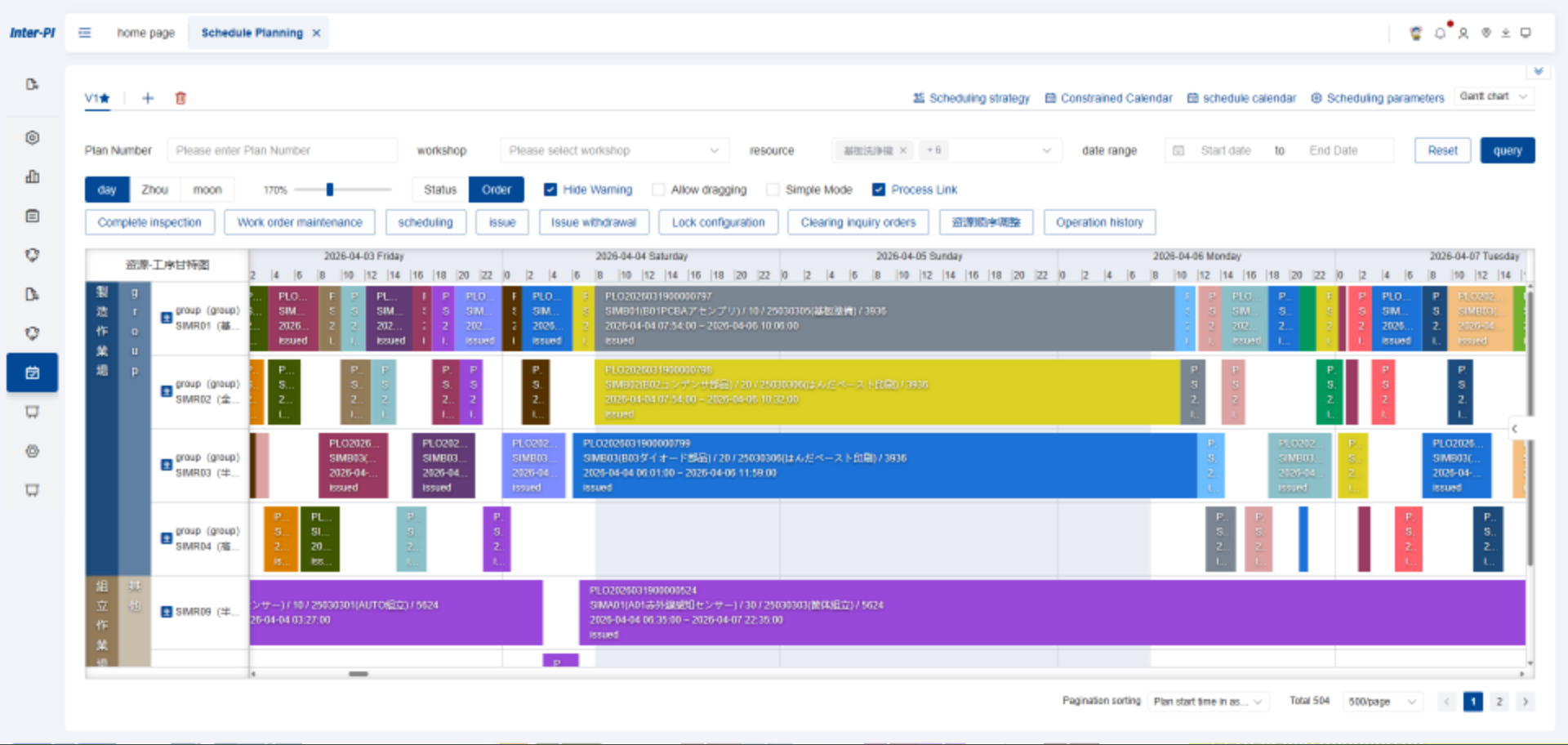Click the monitor display icon in the header
The image size is (1568, 745).
[1526, 33]
